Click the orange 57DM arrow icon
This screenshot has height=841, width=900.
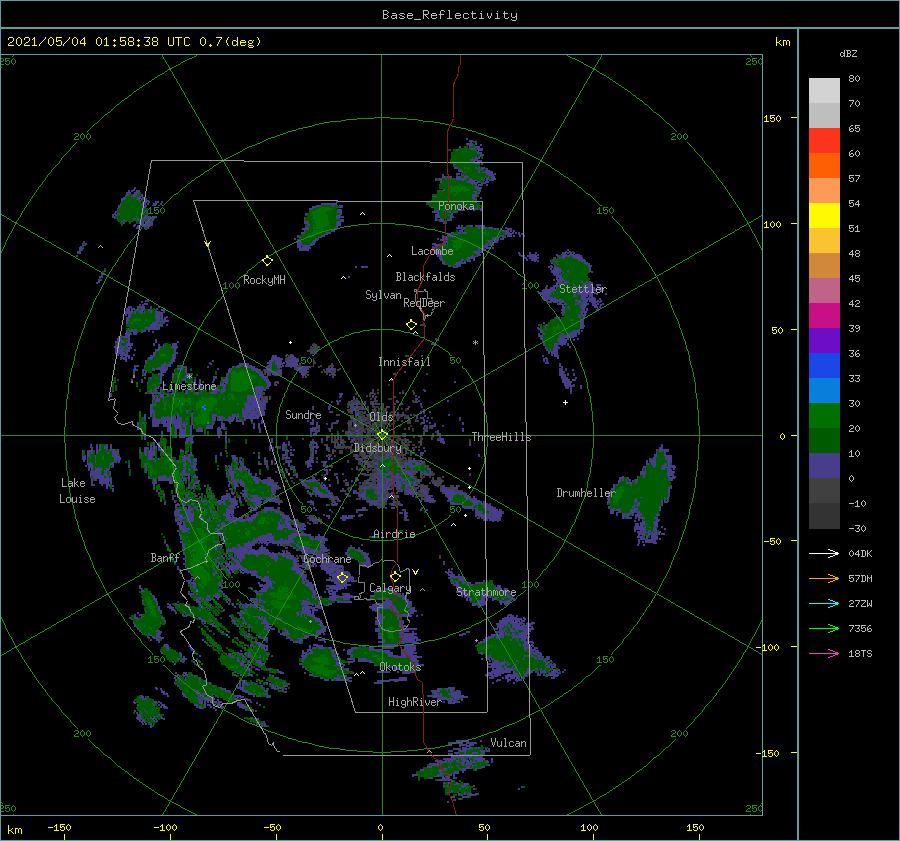point(824,579)
